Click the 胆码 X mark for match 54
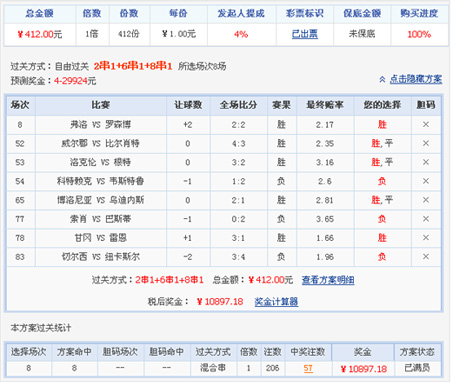The image size is (451, 382). pos(426,181)
